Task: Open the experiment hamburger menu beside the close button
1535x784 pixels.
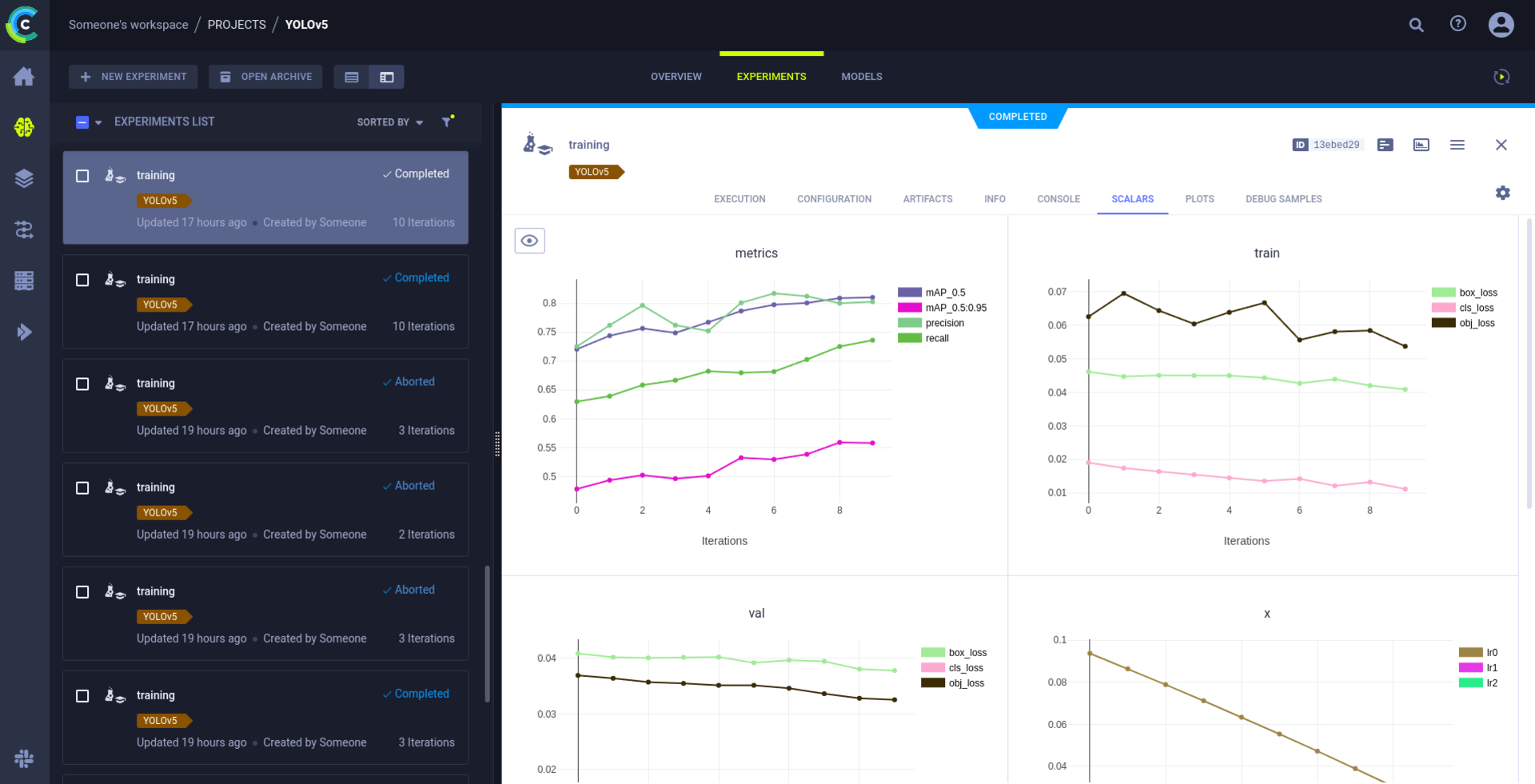Action: pos(1457,145)
